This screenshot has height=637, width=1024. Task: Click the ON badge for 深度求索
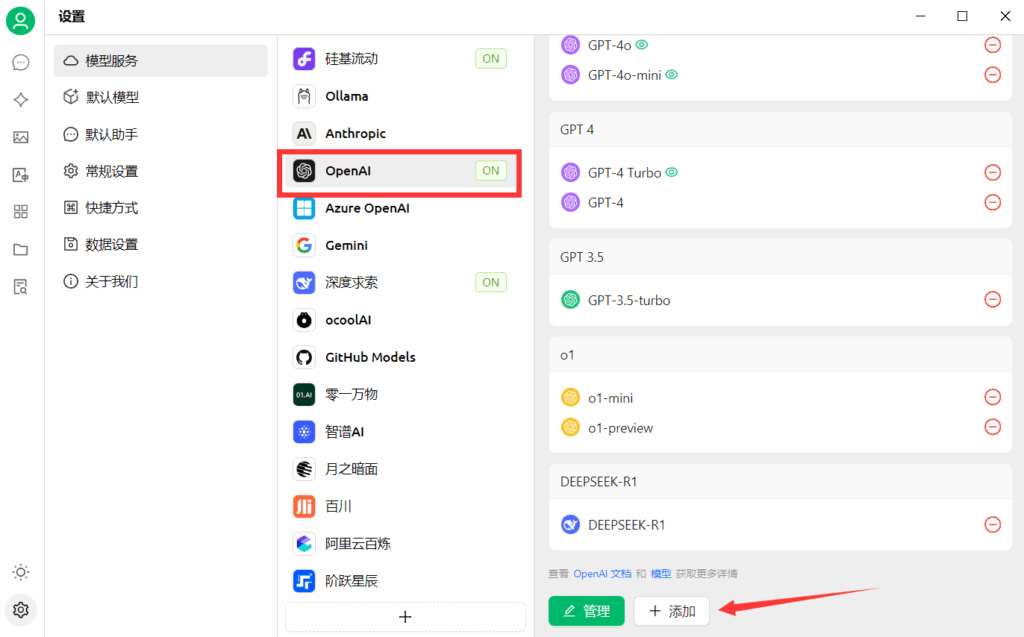coord(490,283)
